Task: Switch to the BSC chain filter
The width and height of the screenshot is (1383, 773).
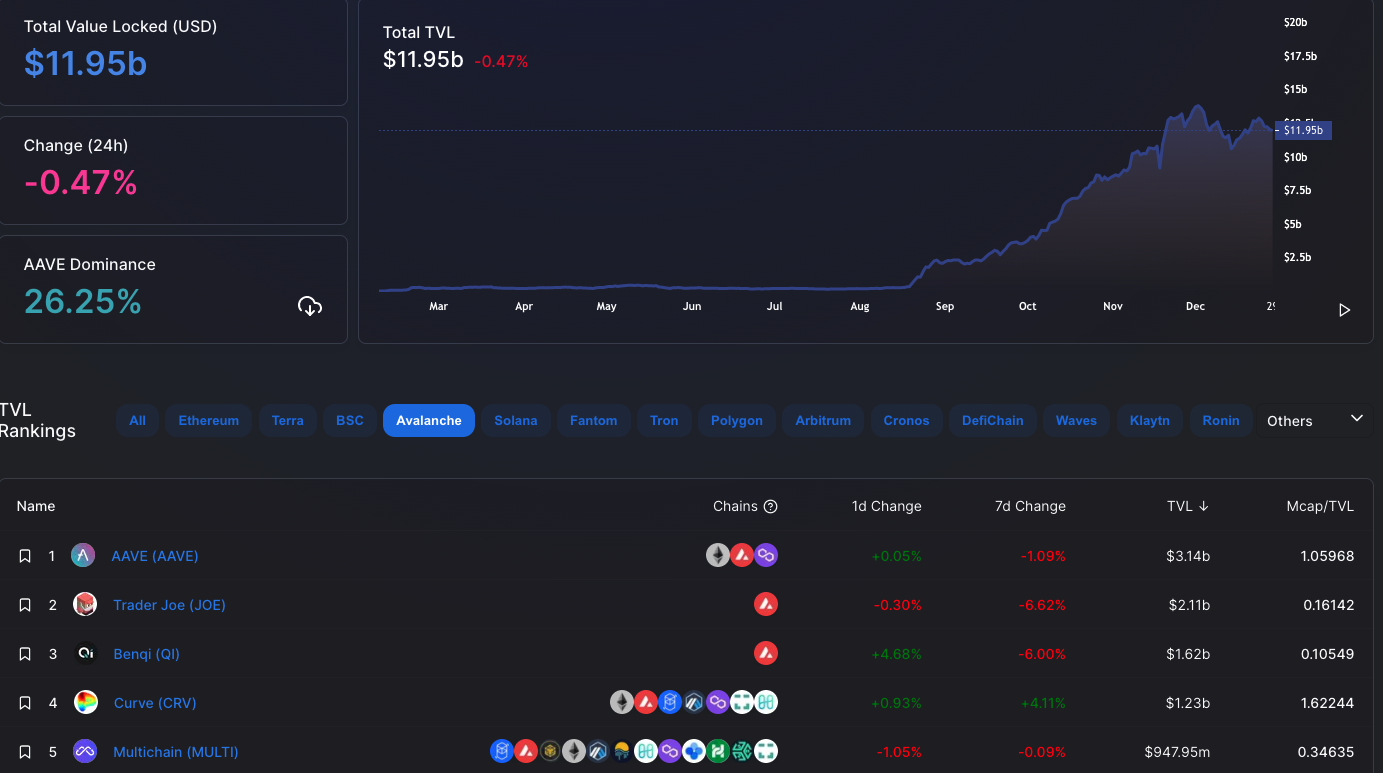Action: pos(350,421)
